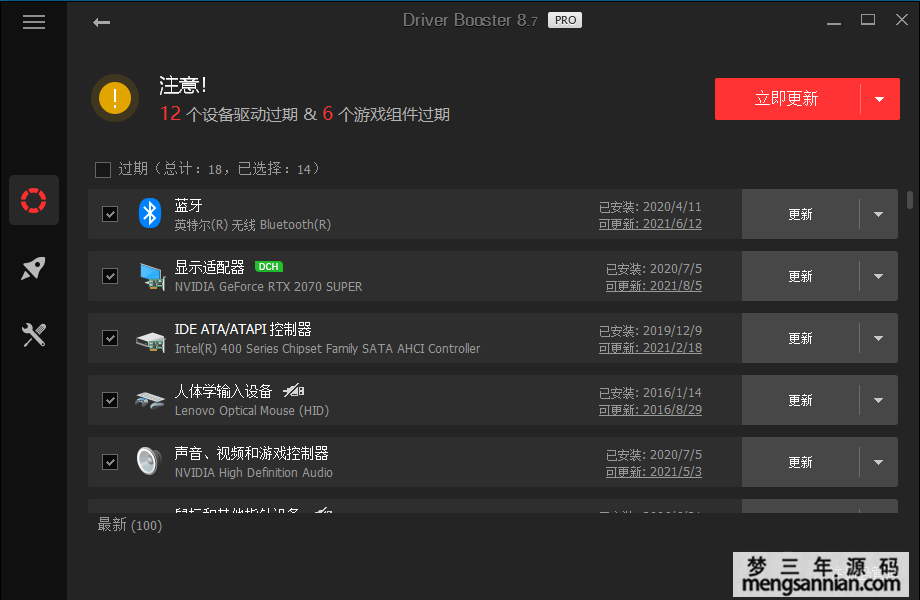The width and height of the screenshot is (920, 600).
Task: Update the NVIDIA High Definition Audio driver
Action: [800, 462]
